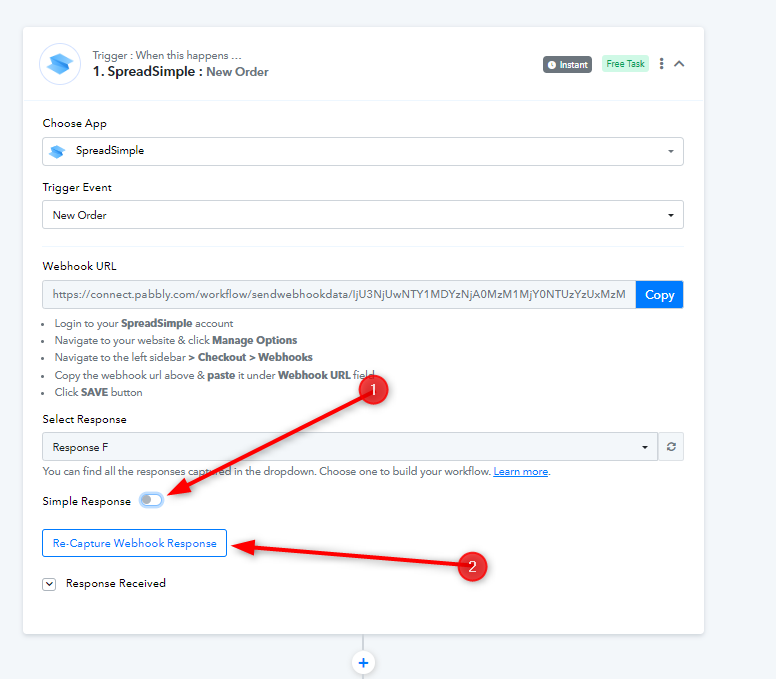Open the Choose App dropdown

pyautogui.click(x=363, y=151)
